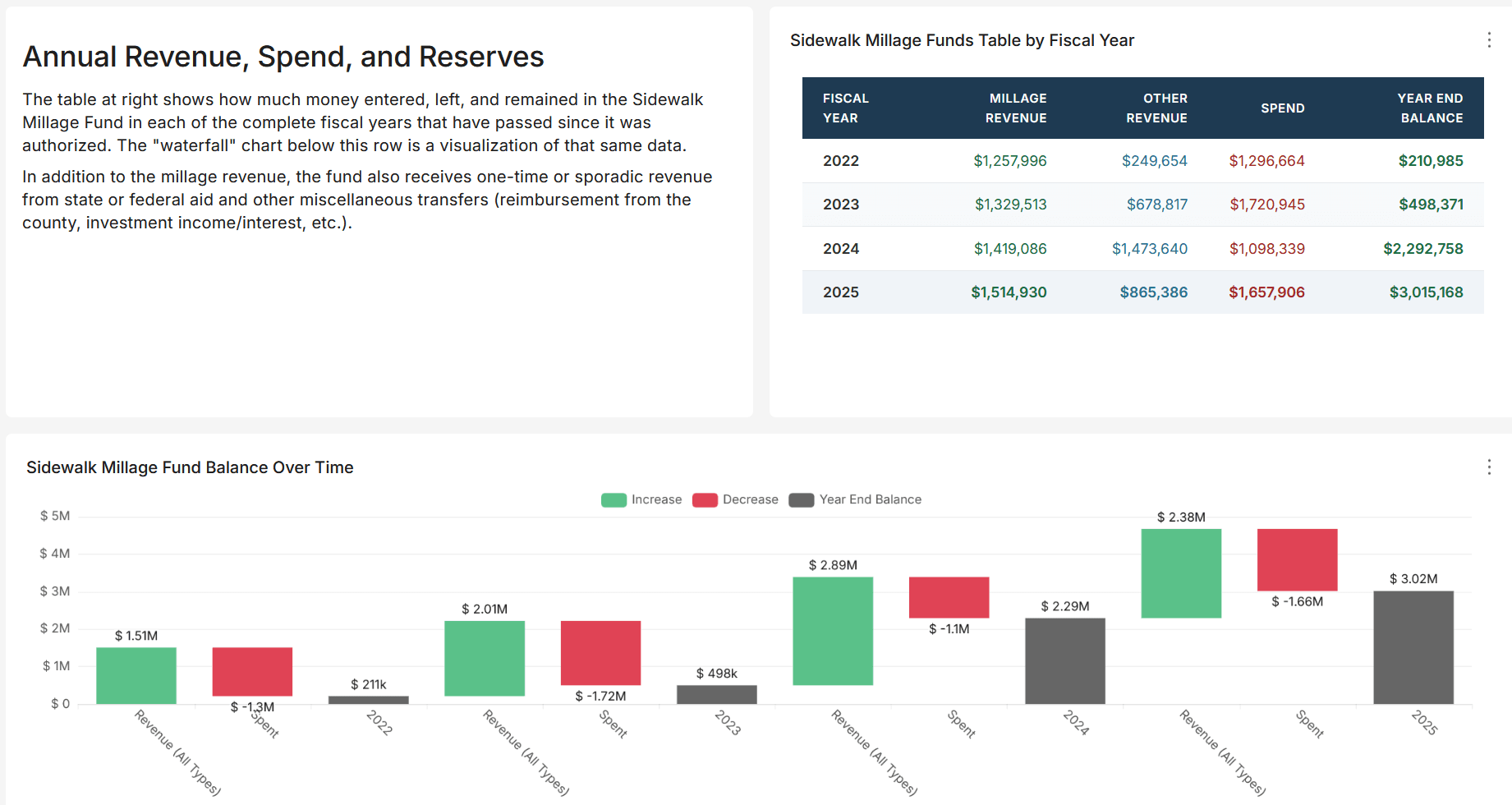1512x805 pixels.
Task: Select the 2023 fiscal year row label
Action: (x=841, y=205)
